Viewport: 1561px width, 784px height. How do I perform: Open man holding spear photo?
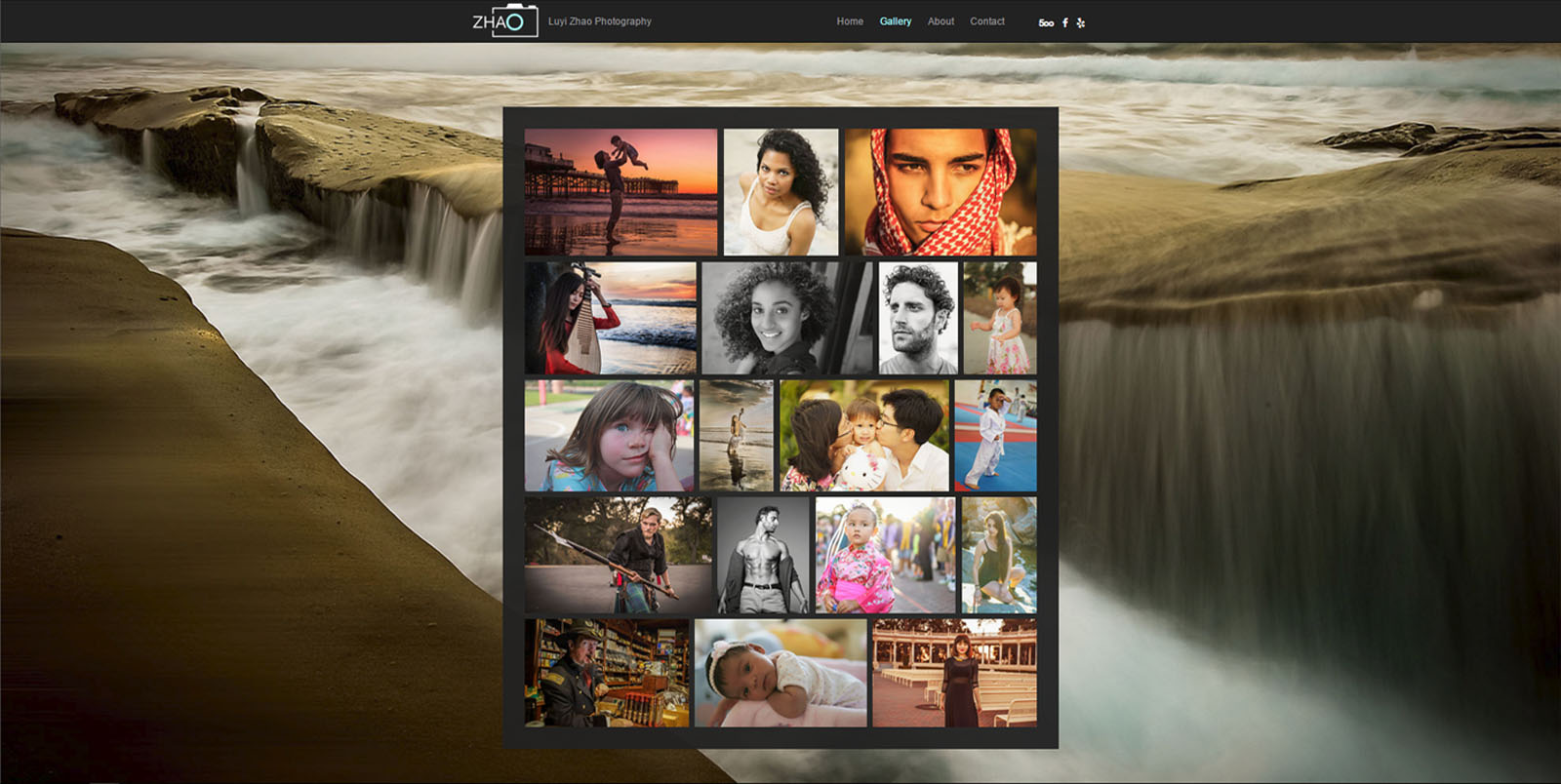619,555
